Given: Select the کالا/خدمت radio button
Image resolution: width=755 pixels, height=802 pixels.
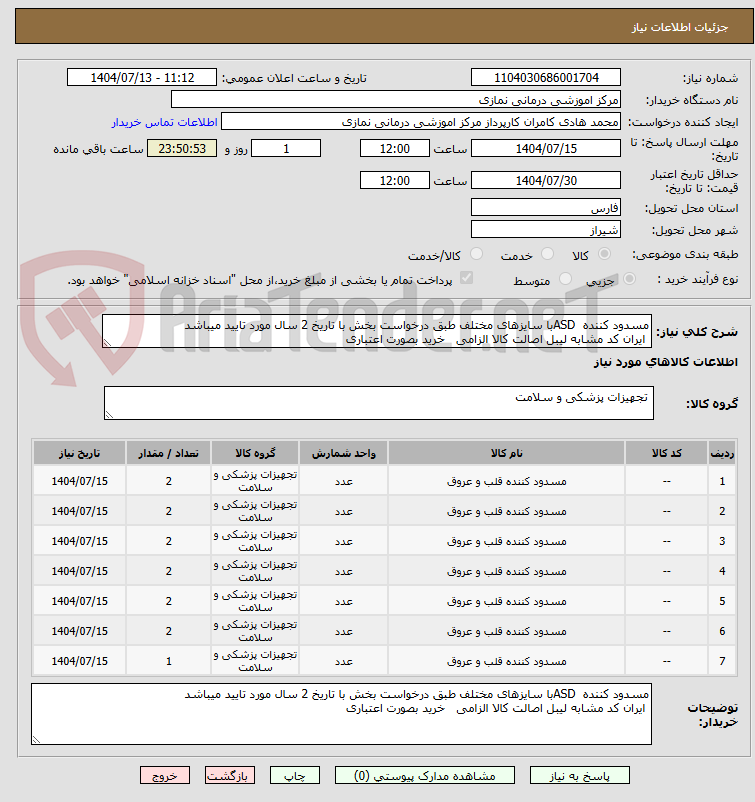Looking at the screenshot, I should coord(476,254).
